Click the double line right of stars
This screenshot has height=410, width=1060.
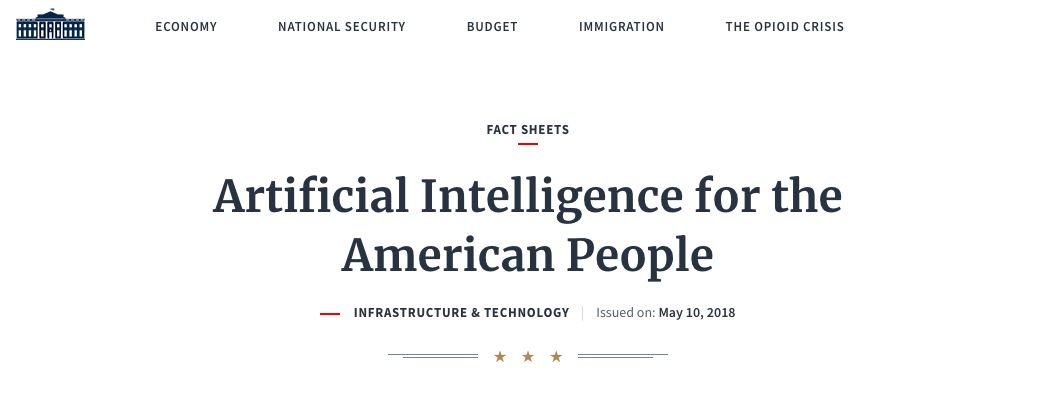coord(622,356)
